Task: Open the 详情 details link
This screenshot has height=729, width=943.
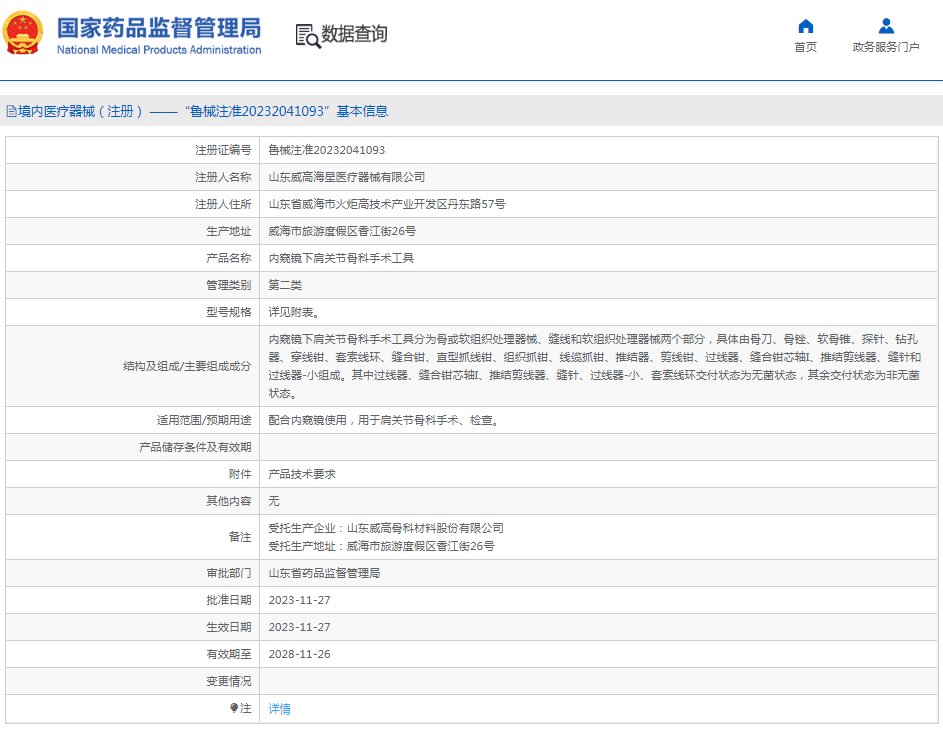Action: pos(280,709)
